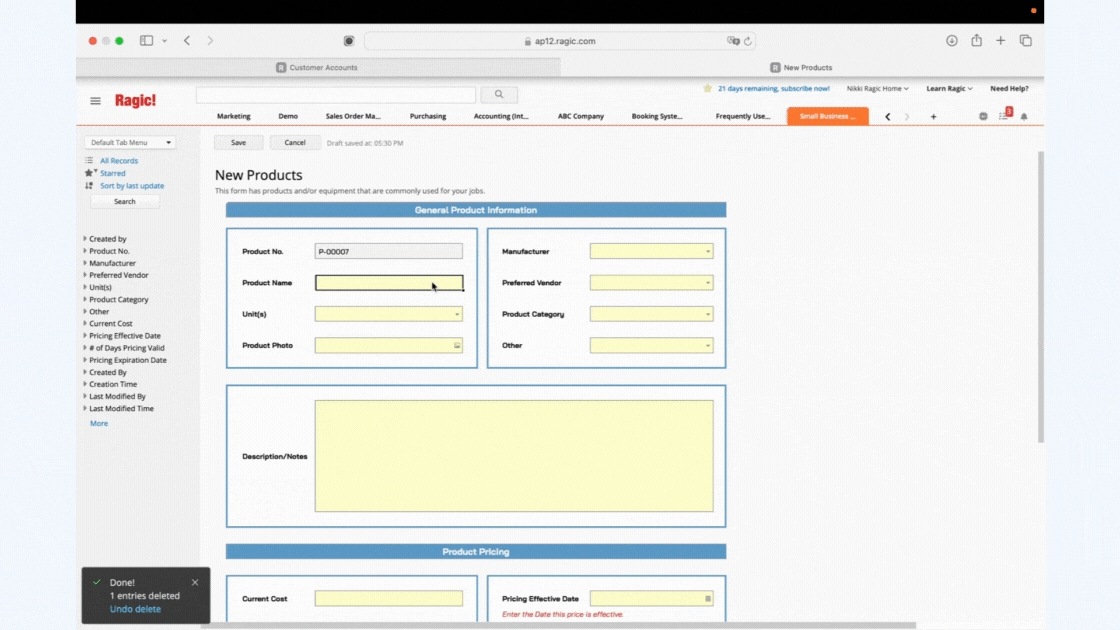Go back with Safari back arrow
1120x630 pixels.
187,41
